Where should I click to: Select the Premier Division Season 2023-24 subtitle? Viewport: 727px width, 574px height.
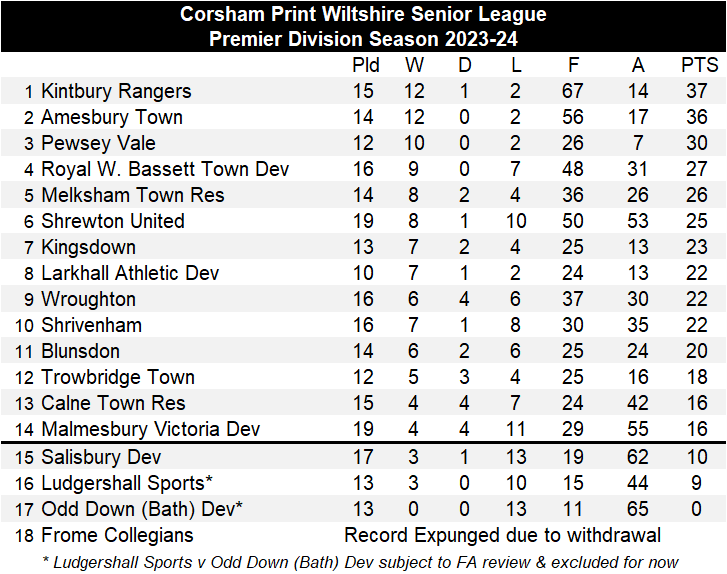point(363,39)
